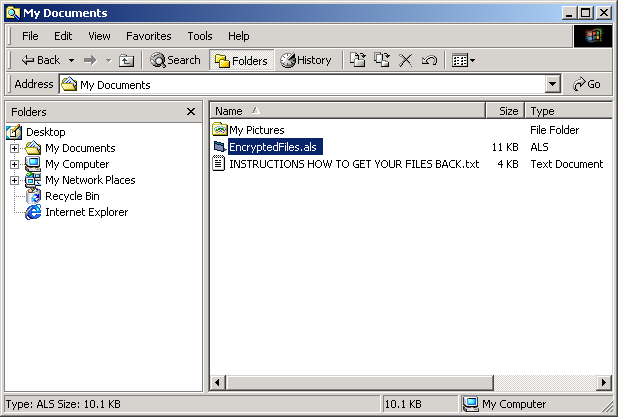Viewport: 618px width, 417px height.
Task: Select INSTRUCTIONS HOW TO GET YOUR FILES BACK.txt
Action: tap(354, 164)
